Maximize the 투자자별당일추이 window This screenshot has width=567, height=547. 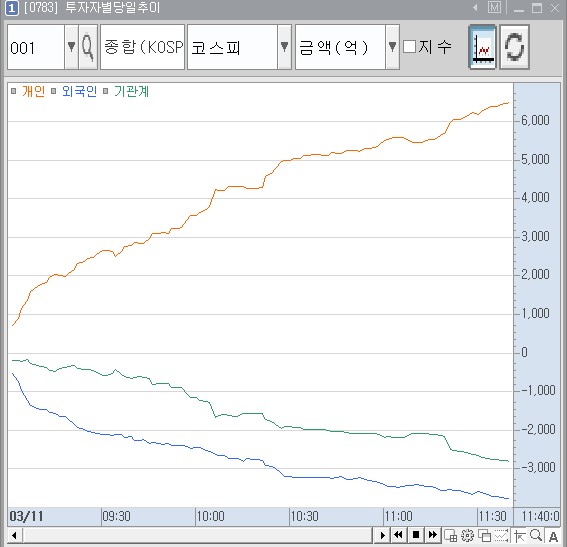tap(537, 8)
